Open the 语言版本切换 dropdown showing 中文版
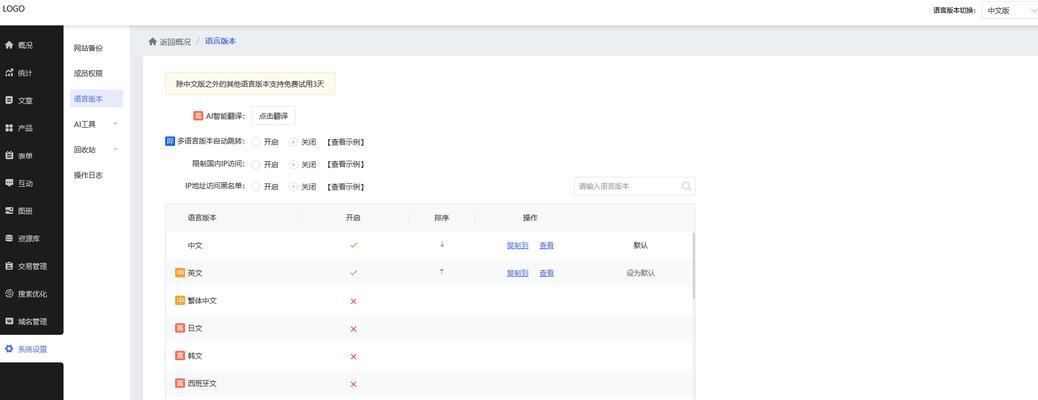This screenshot has width=1038, height=400. tap(1008, 11)
